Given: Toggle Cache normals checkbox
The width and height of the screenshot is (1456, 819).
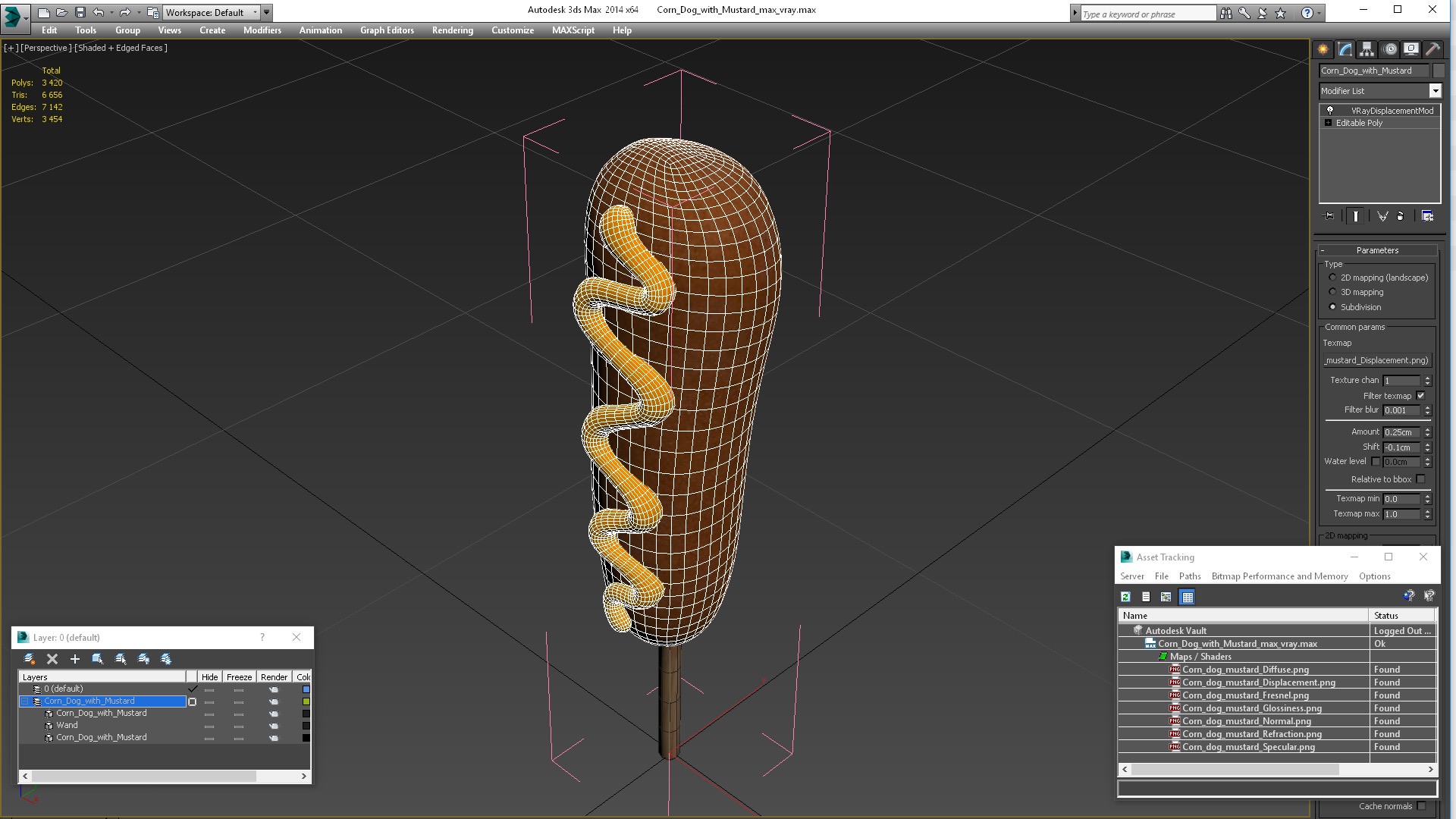Looking at the screenshot, I should (x=1421, y=806).
